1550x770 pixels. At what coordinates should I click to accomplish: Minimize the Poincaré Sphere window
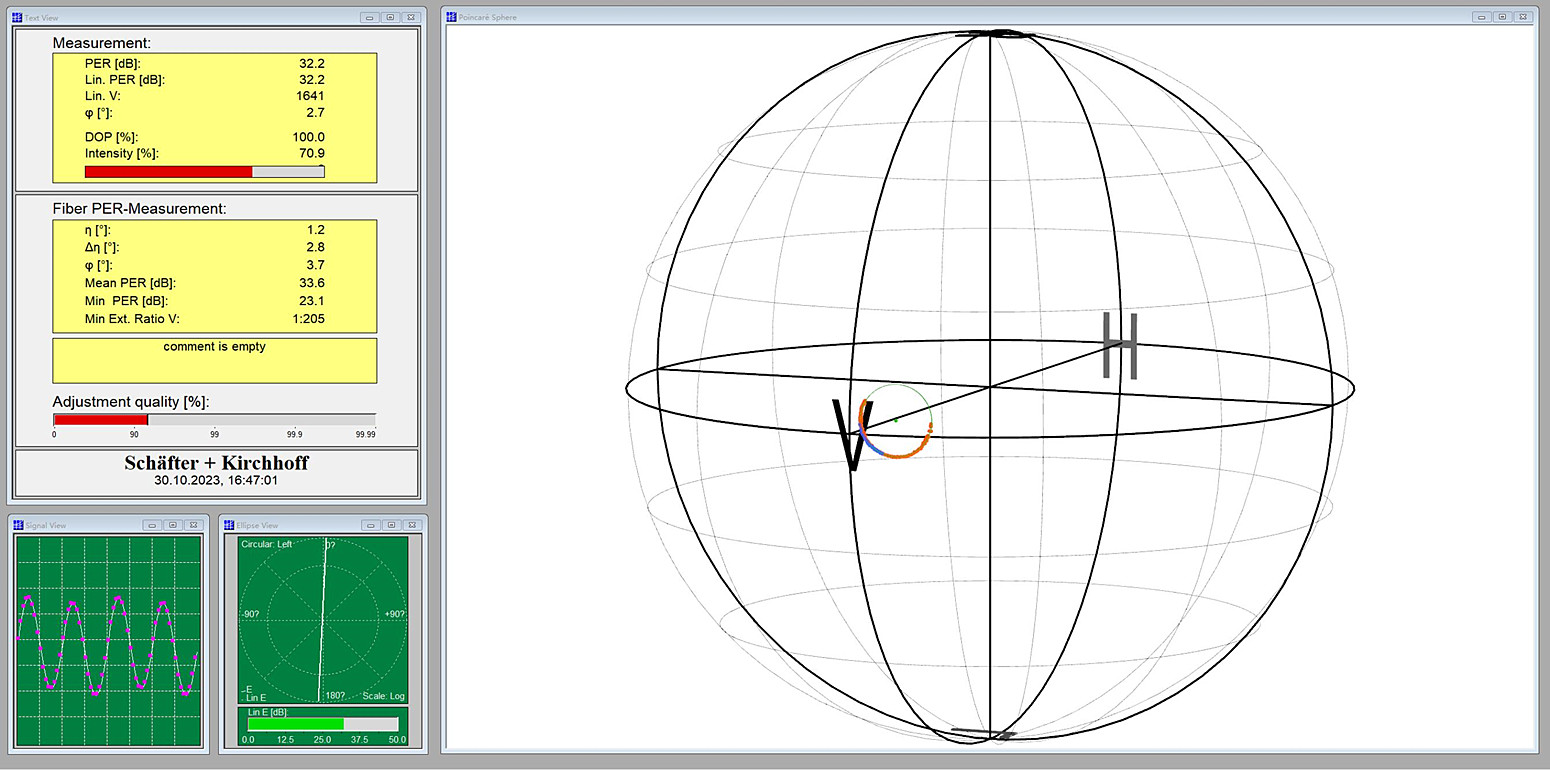click(x=1481, y=17)
